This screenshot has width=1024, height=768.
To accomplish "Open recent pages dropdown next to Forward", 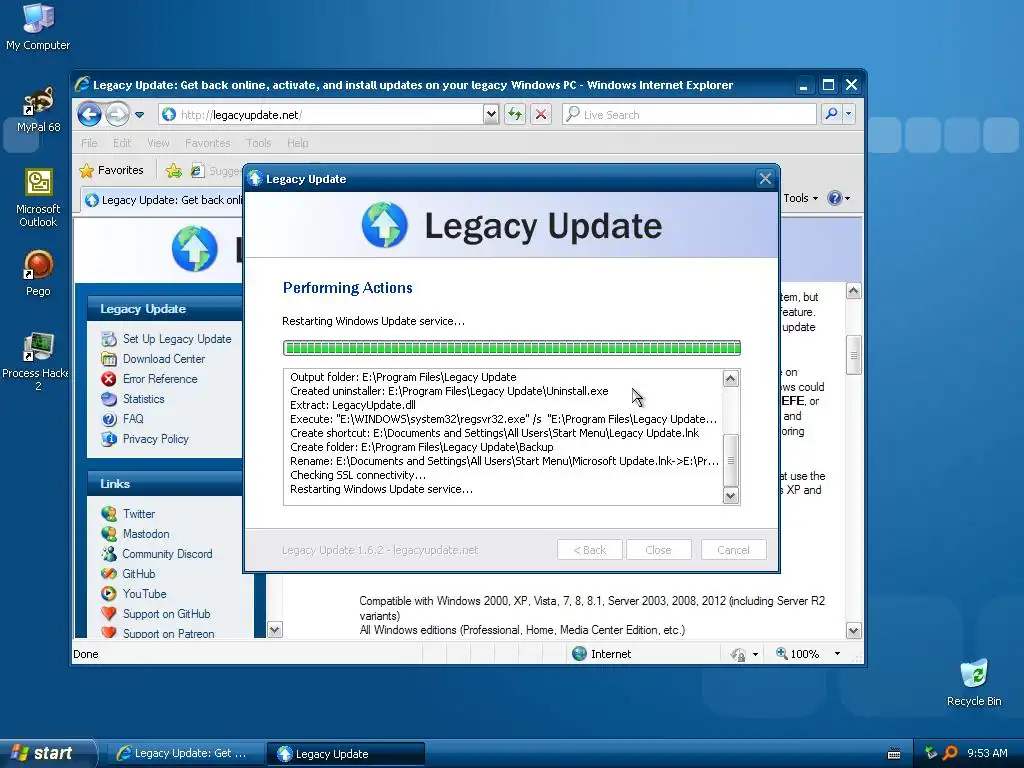I will (x=139, y=115).
